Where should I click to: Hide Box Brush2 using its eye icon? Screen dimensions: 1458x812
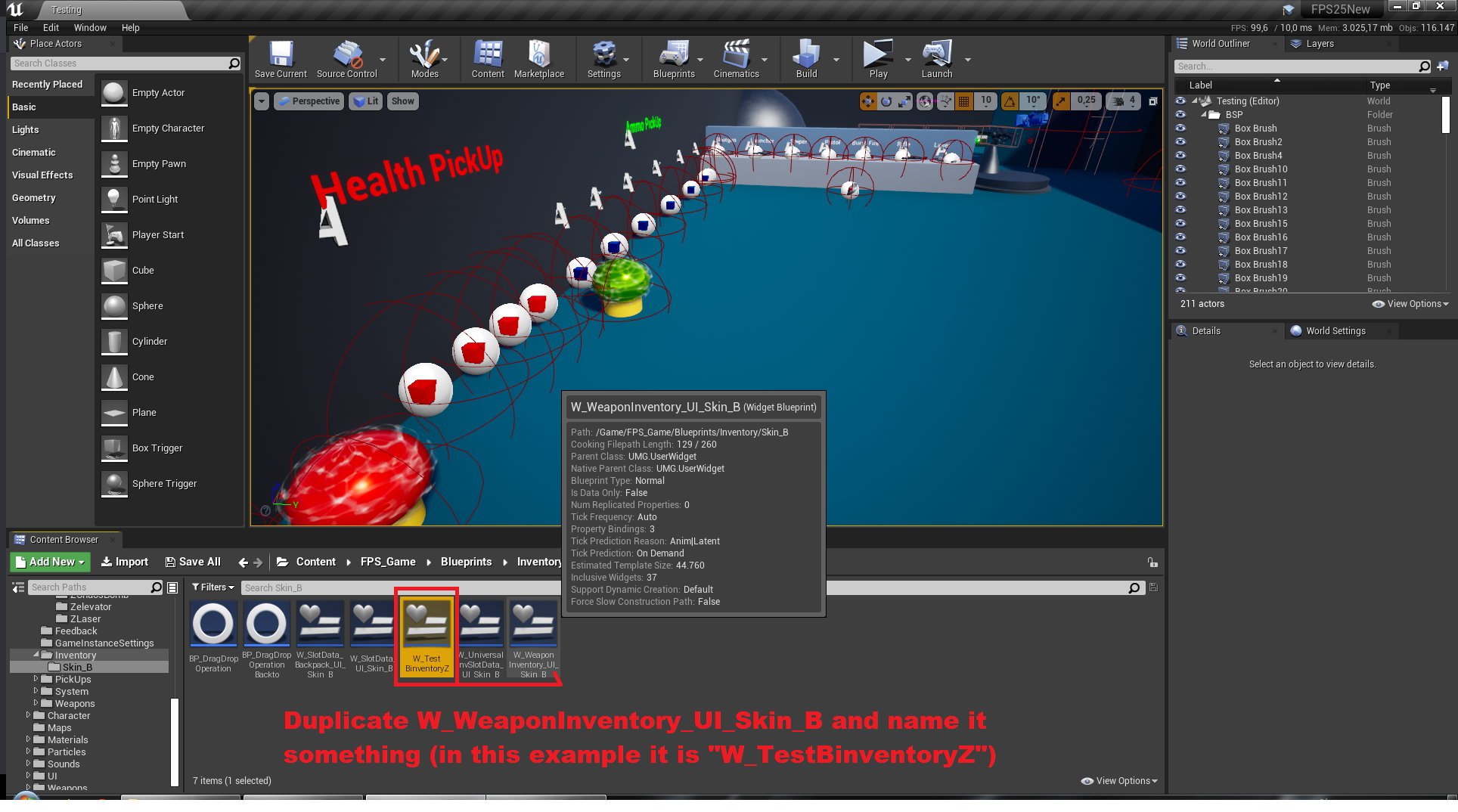[x=1180, y=142]
